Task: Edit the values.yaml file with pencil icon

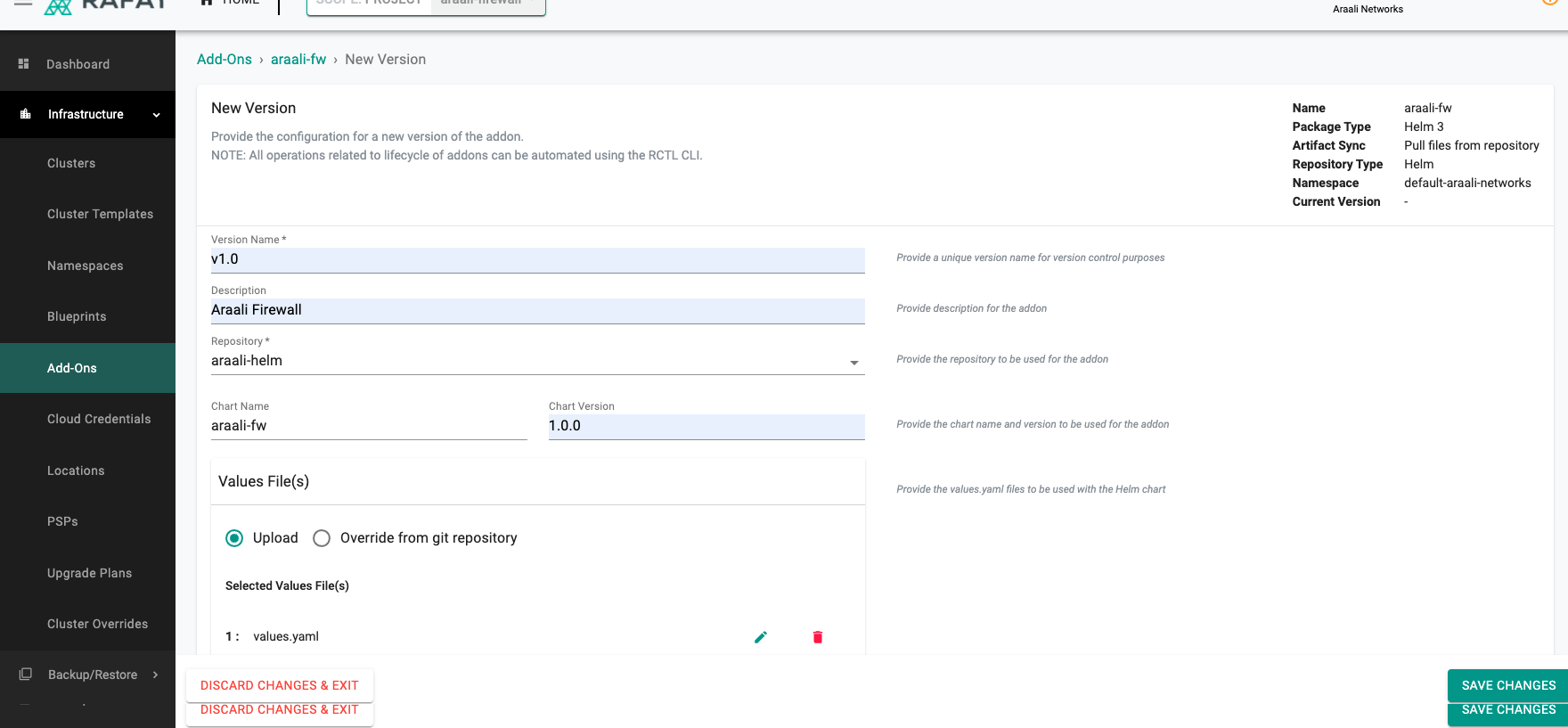Action: pyautogui.click(x=761, y=637)
